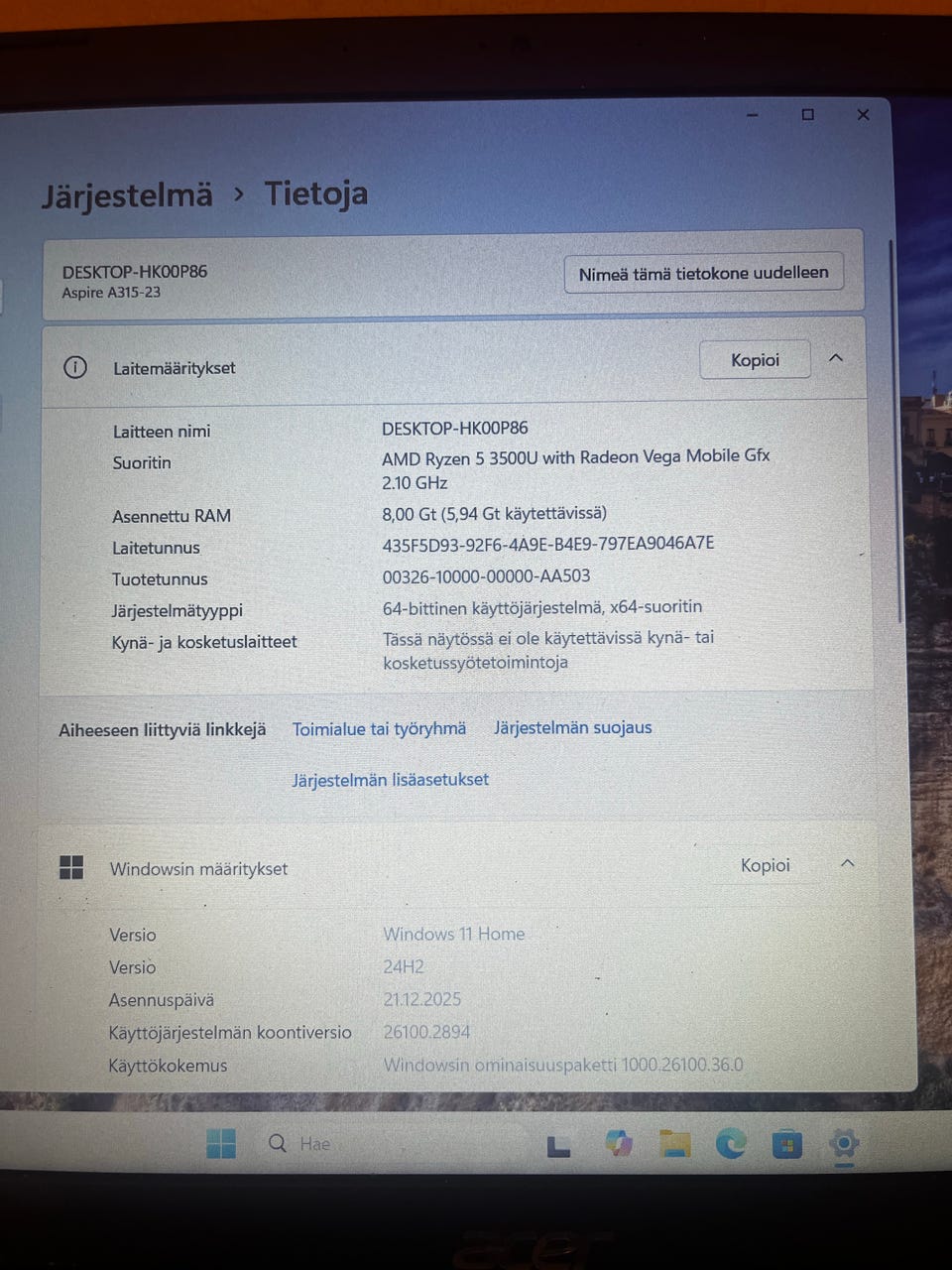The width and height of the screenshot is (952, 1270).
Task: Close the Settings window
Action: [x=863, y=115]
